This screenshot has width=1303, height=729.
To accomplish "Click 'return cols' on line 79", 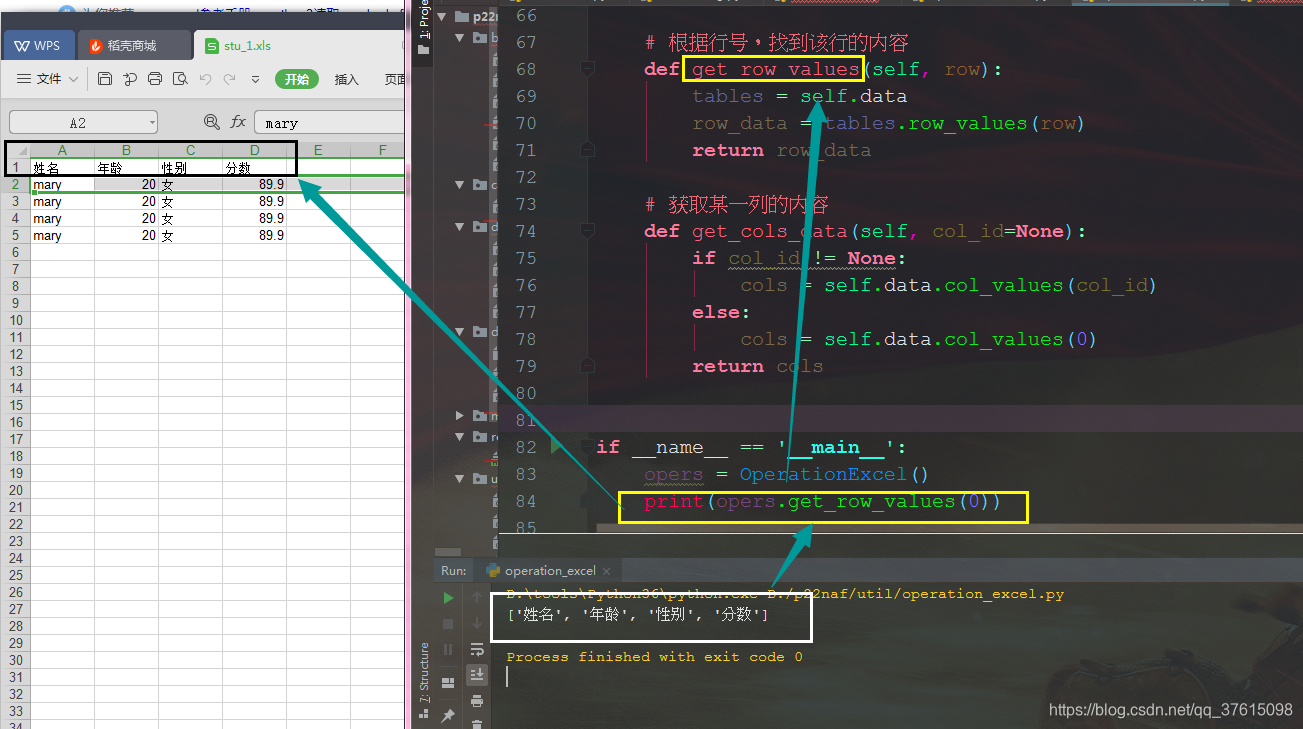I will (x=757, y=366).
